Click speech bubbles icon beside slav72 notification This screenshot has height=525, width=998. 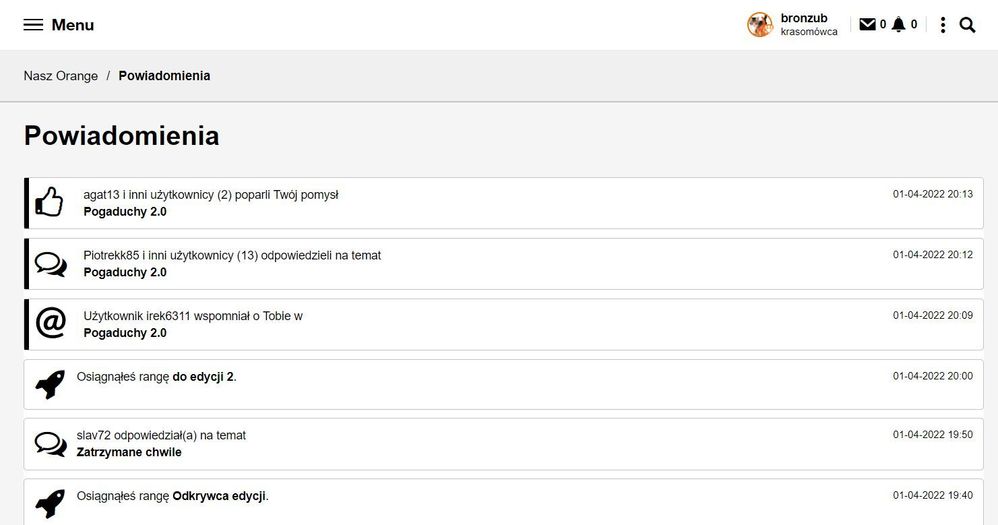pos(50,444)
